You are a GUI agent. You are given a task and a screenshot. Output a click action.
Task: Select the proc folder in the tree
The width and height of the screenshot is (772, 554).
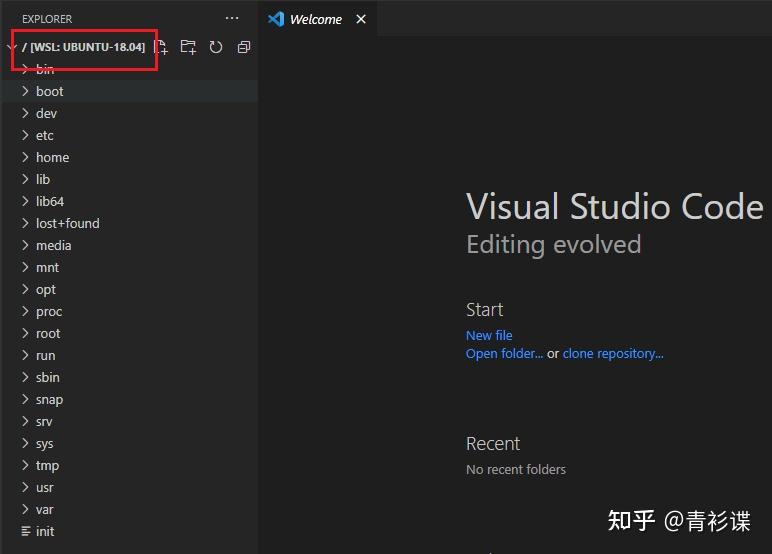[49, 311]
